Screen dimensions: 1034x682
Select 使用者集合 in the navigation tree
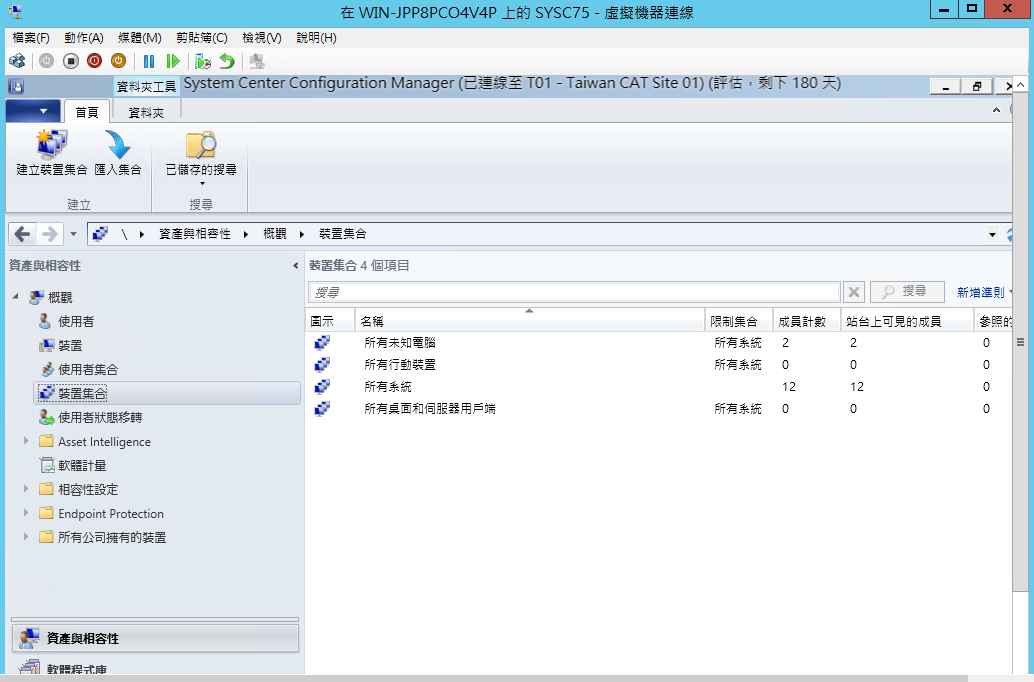pyautogui.click(x=88, y=369)
